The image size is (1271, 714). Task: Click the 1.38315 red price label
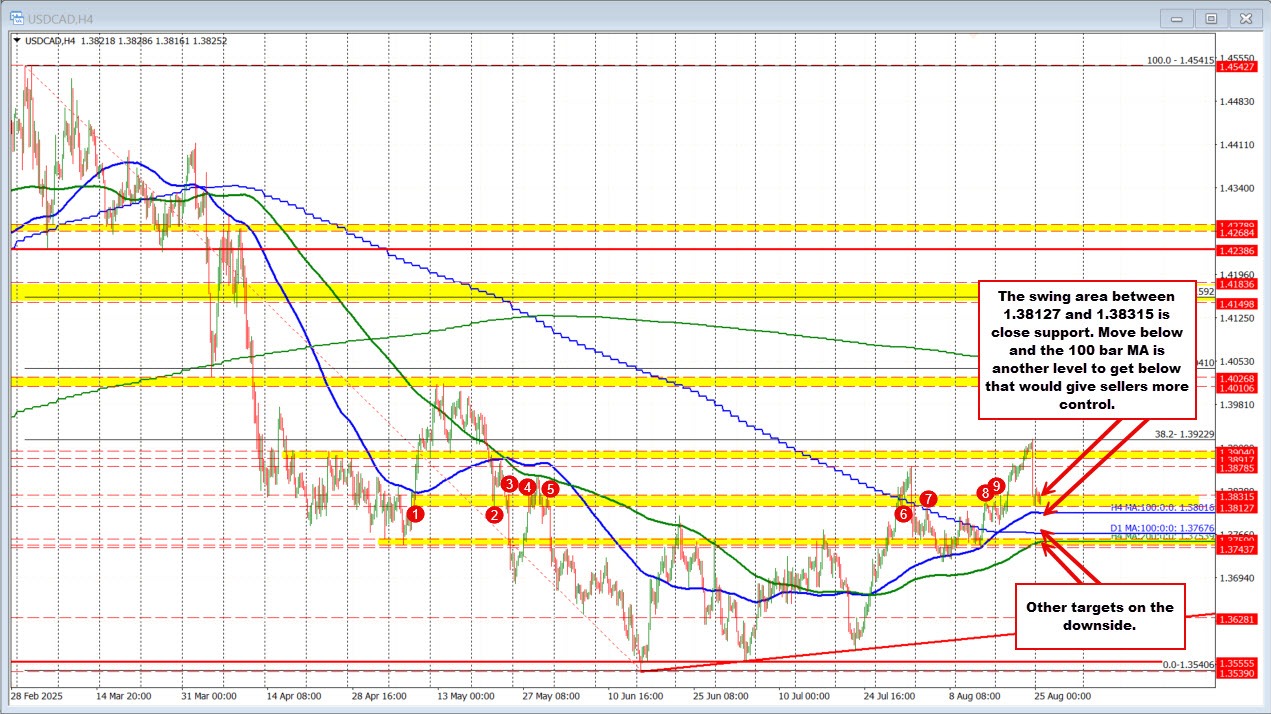pos(1237,496)
